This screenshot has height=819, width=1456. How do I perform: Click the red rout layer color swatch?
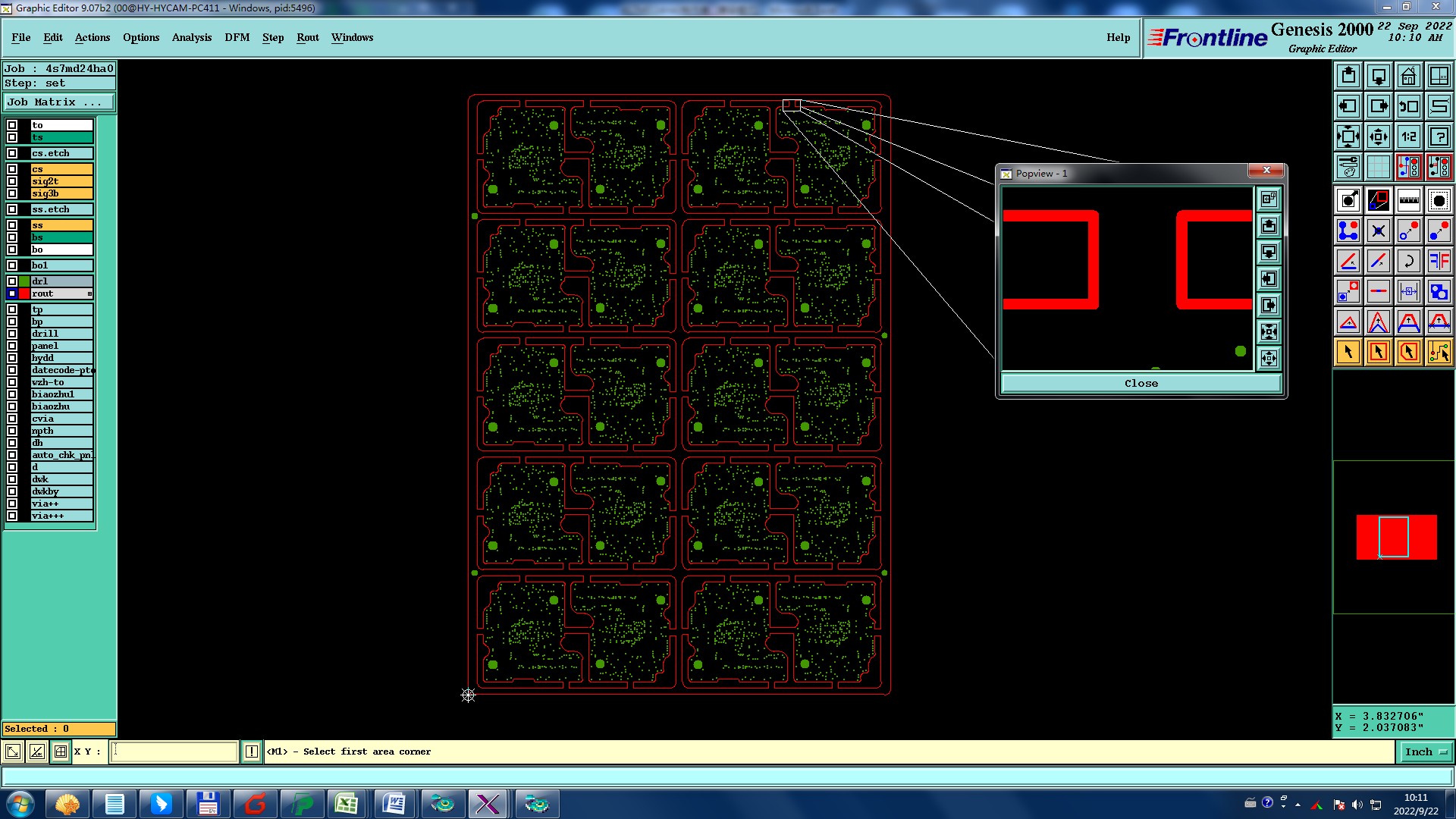24,293
